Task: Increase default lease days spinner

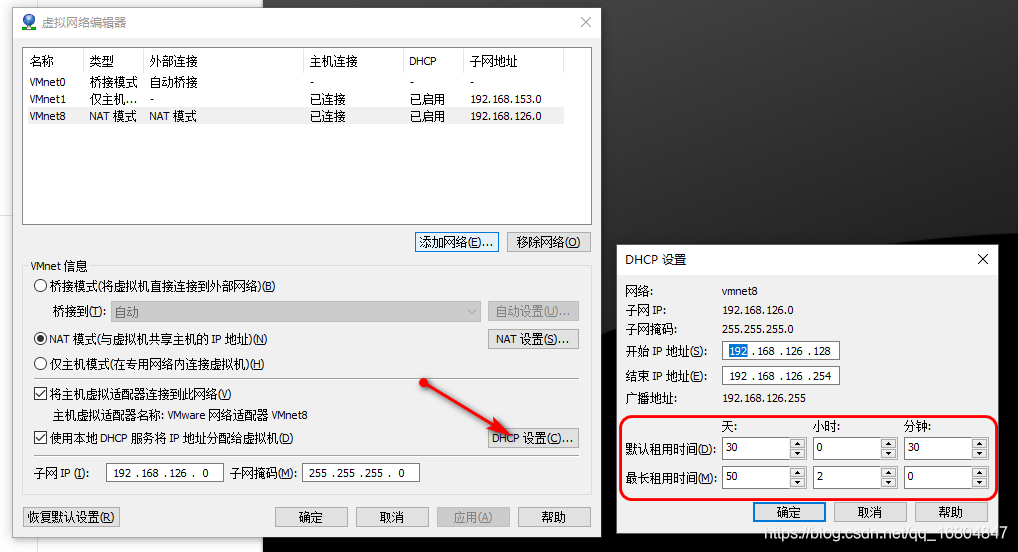Action: coord(797,443)
